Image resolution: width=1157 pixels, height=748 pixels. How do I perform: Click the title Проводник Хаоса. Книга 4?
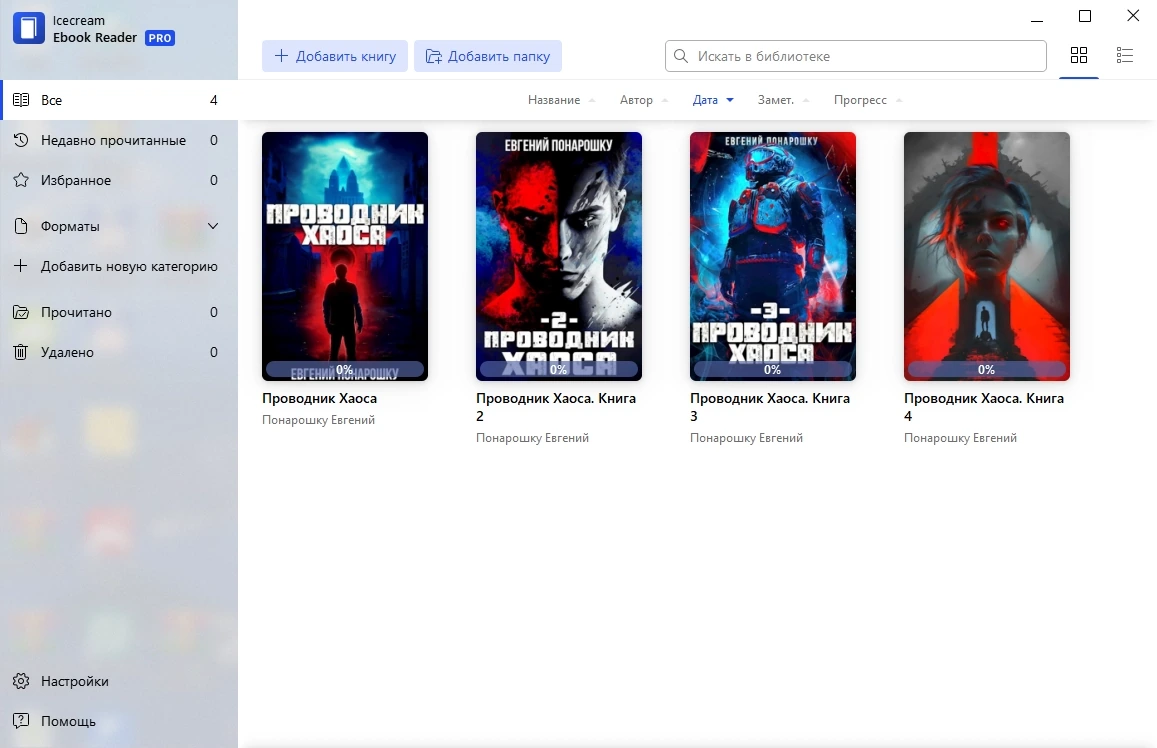tap(984, 406)
